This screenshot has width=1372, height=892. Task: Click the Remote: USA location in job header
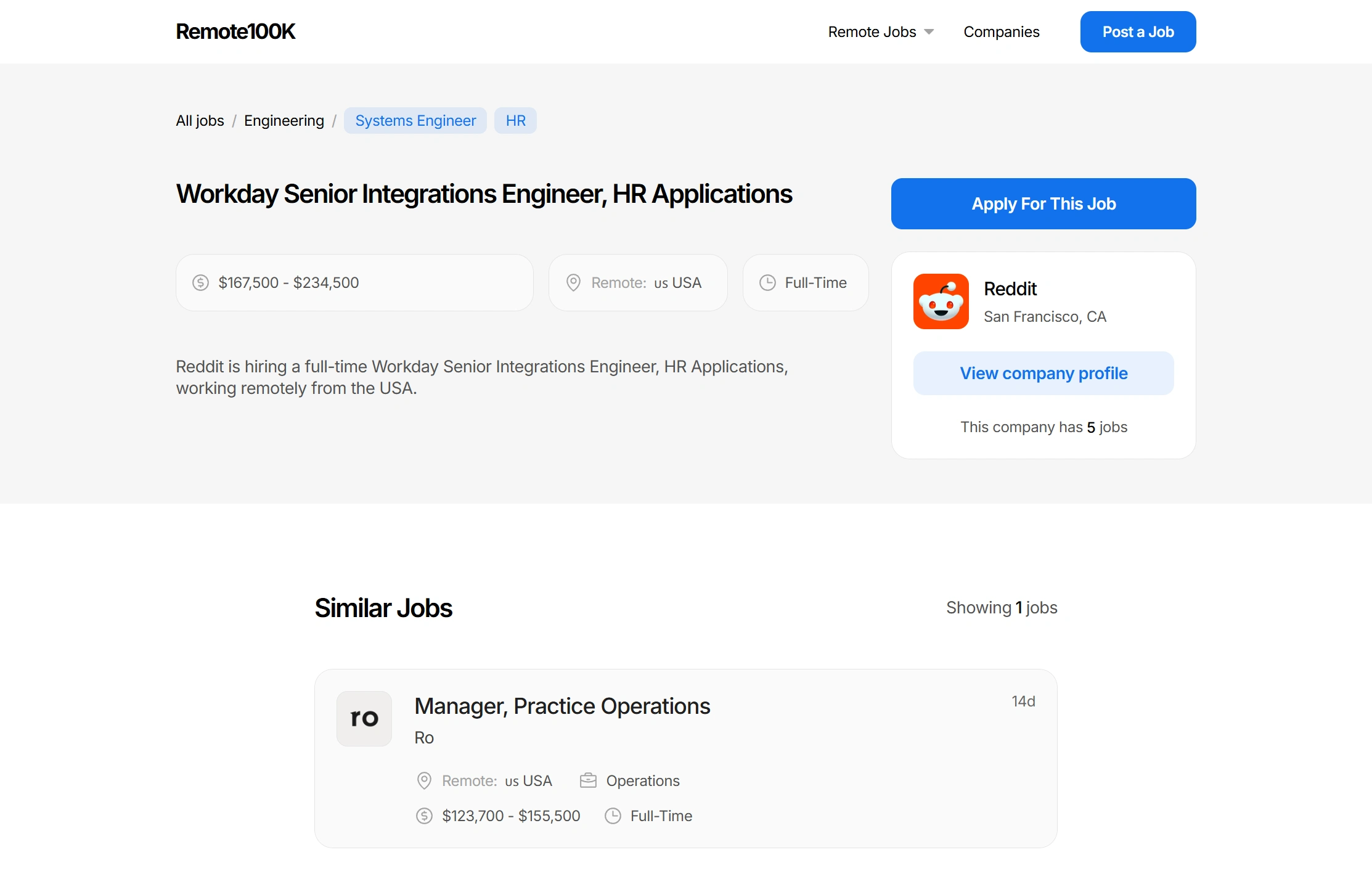(646, 282)
